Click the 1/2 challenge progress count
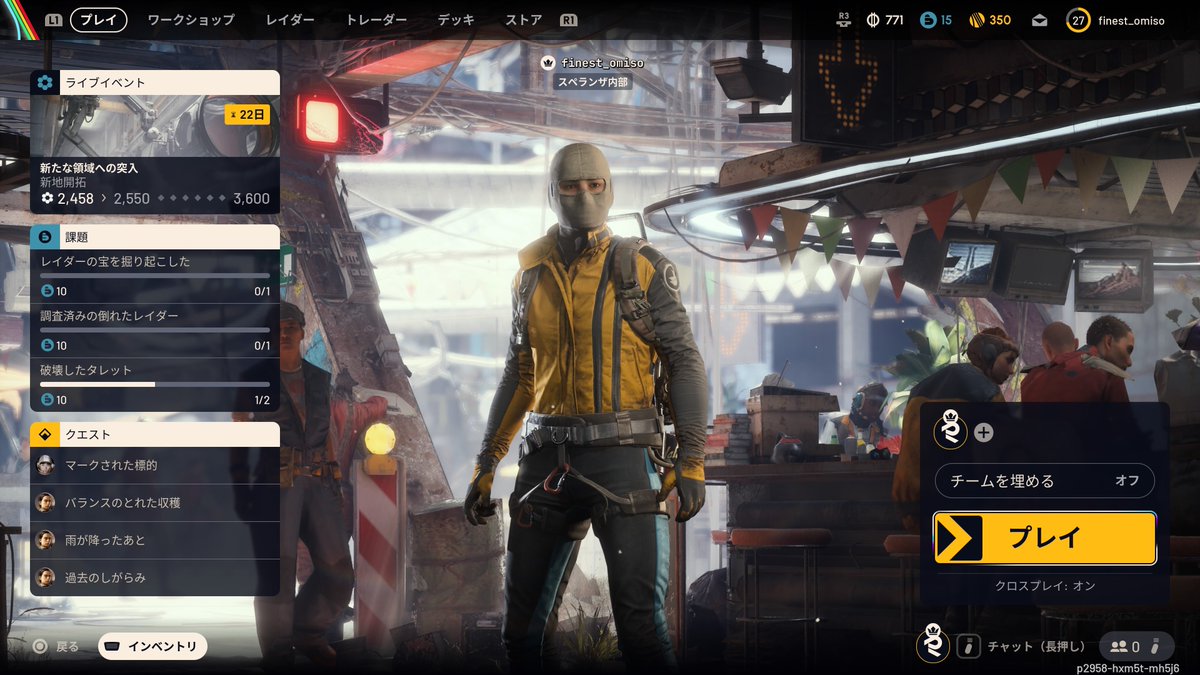Image resolution: width=1200 pixels, height=675 pixels. (262, 400)
